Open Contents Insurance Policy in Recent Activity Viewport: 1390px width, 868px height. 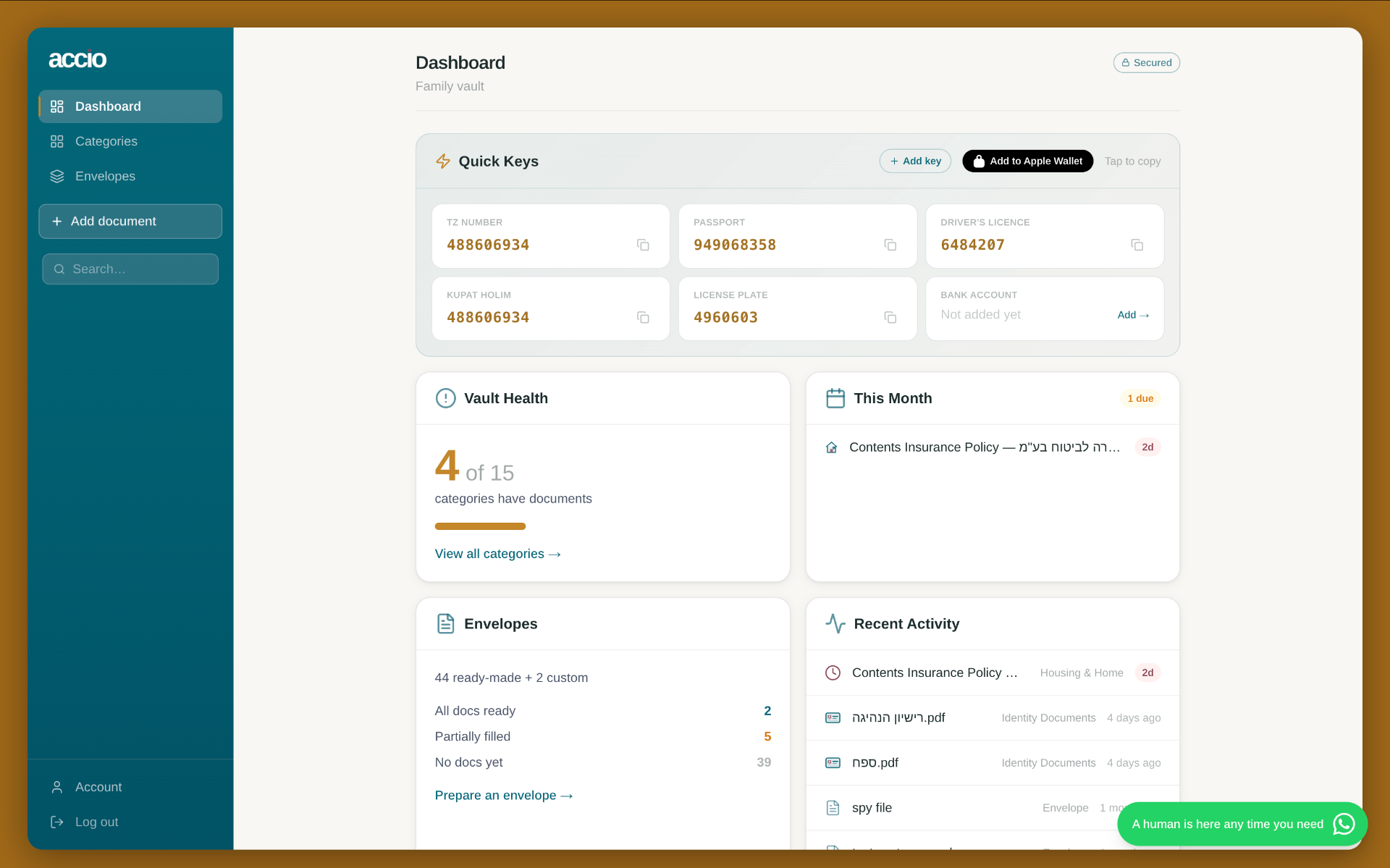click(x=993, y=673)
